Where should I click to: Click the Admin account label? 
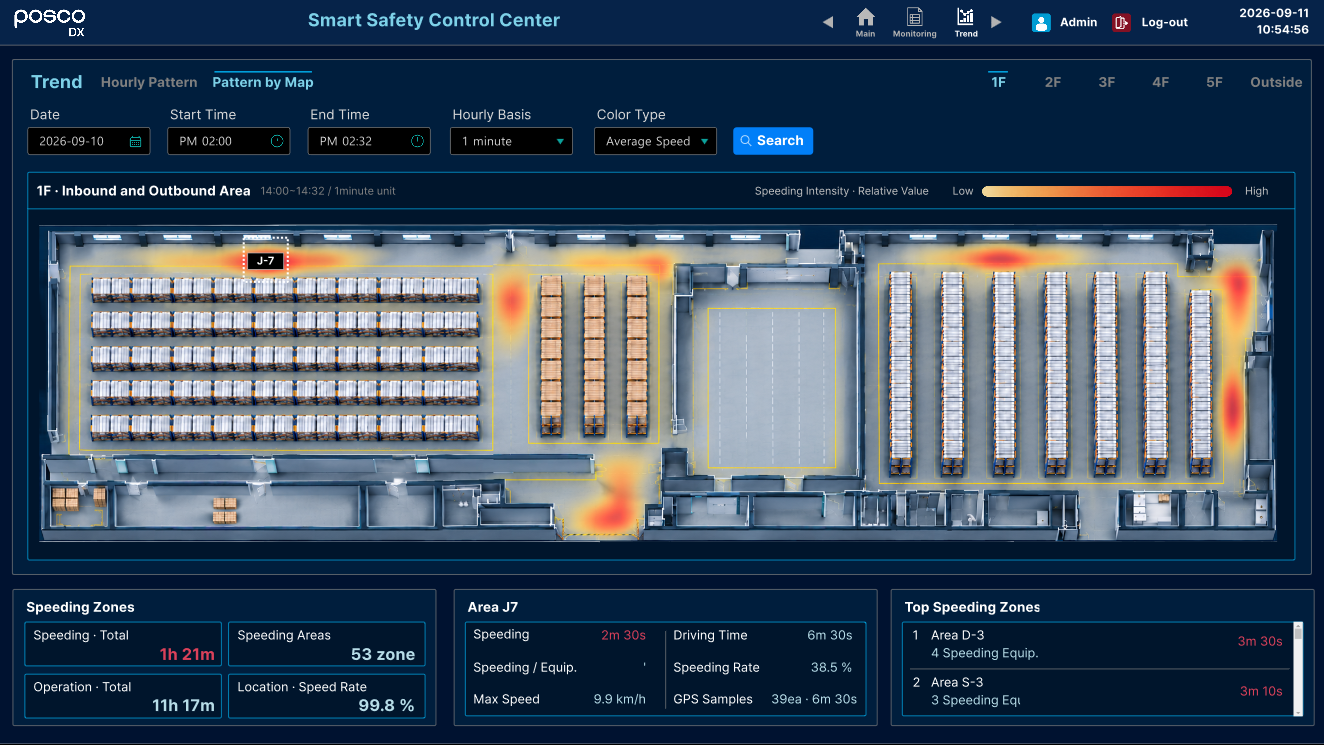[x=1078, y=22]
